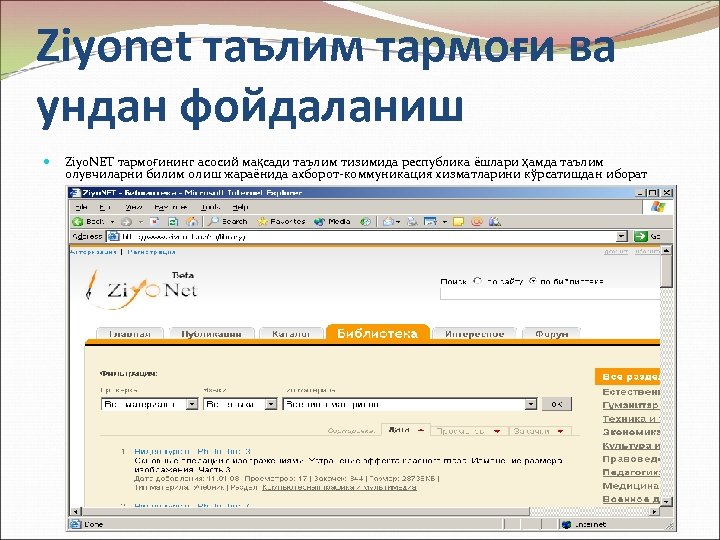Image resolution: width=720 pixels, height=540 pixels.
Task: Click the Регистрация link
Action: [x=152, y=252]
